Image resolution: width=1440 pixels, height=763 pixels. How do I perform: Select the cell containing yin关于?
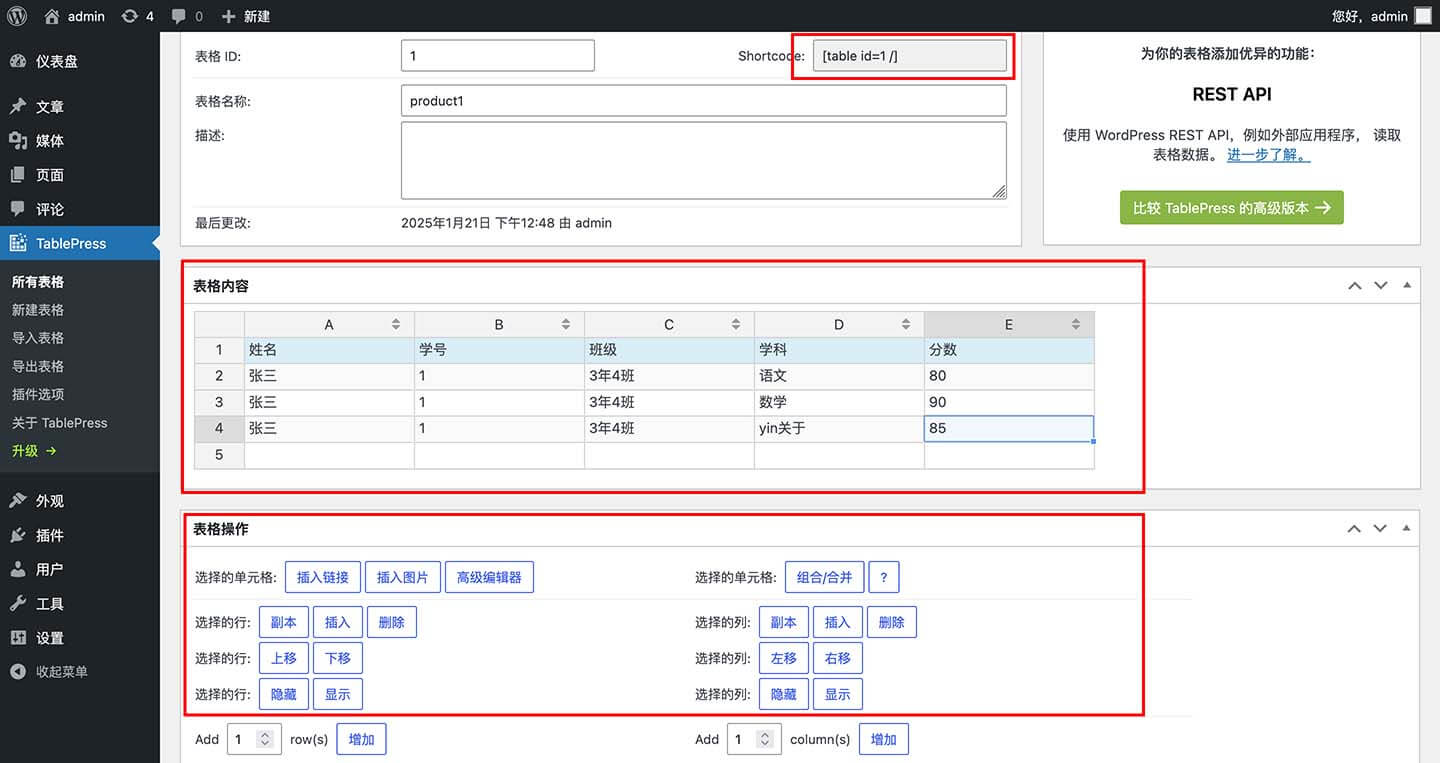(x=839, y=428)
